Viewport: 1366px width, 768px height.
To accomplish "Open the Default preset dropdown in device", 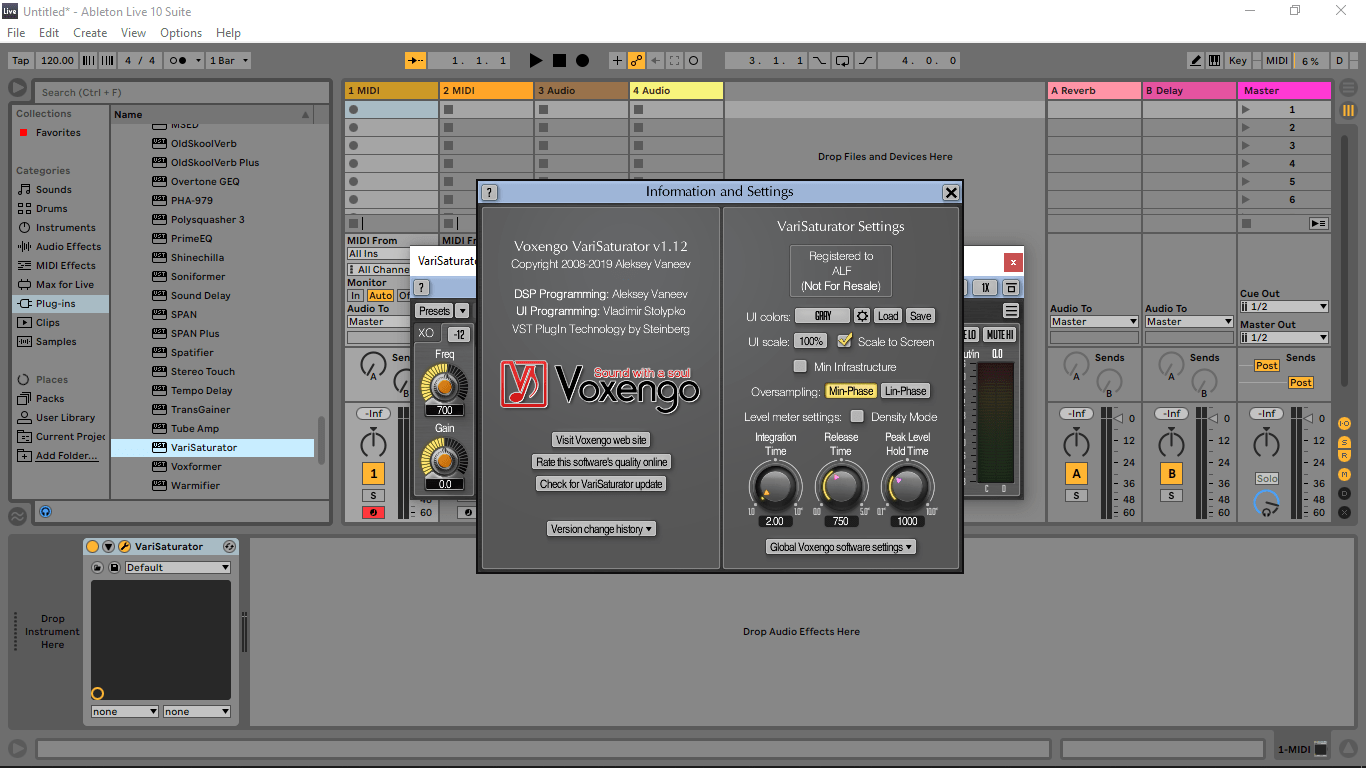I will pyautogui.click(x=178, y=568).
